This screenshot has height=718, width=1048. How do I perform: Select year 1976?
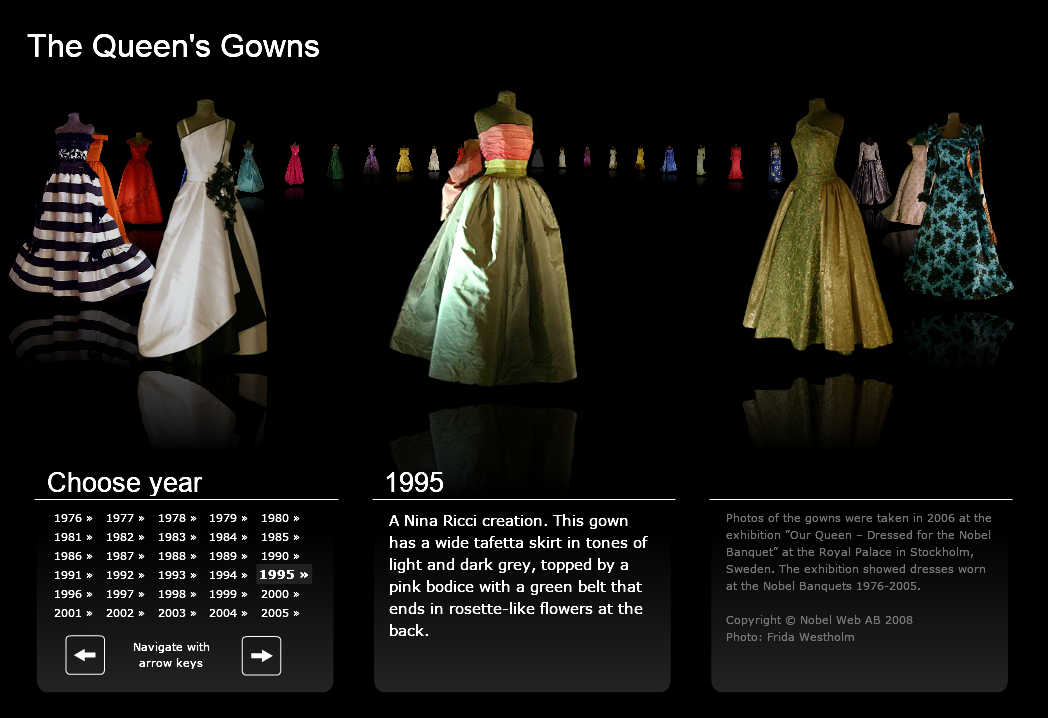coord(74,518)
